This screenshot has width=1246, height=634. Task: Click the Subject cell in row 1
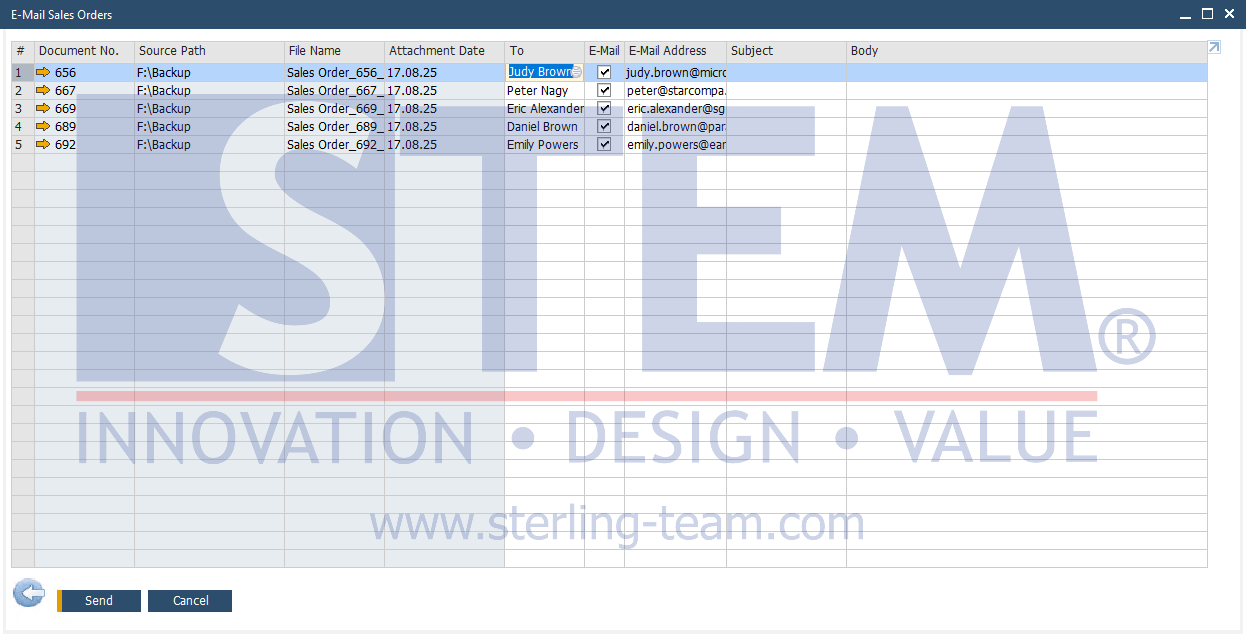click(786, 72)
